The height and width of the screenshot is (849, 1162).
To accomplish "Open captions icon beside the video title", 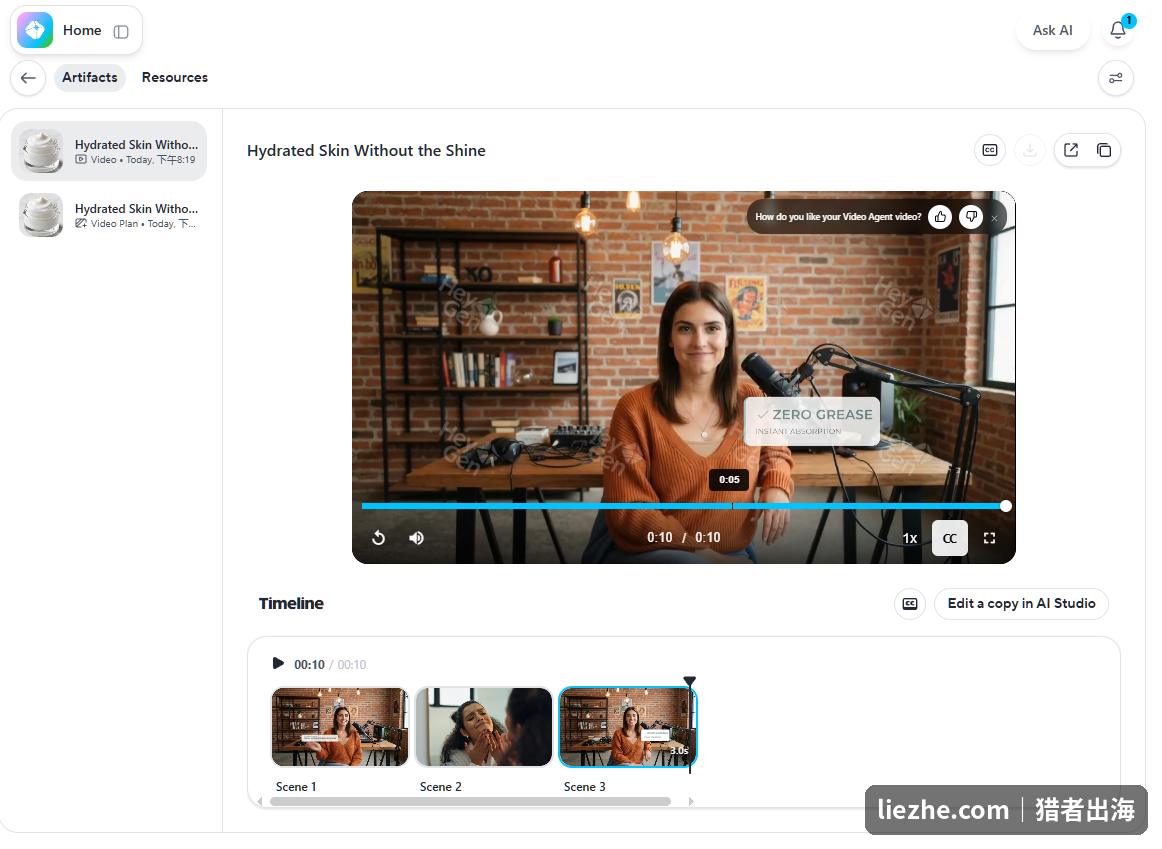I will click(990, 150).
